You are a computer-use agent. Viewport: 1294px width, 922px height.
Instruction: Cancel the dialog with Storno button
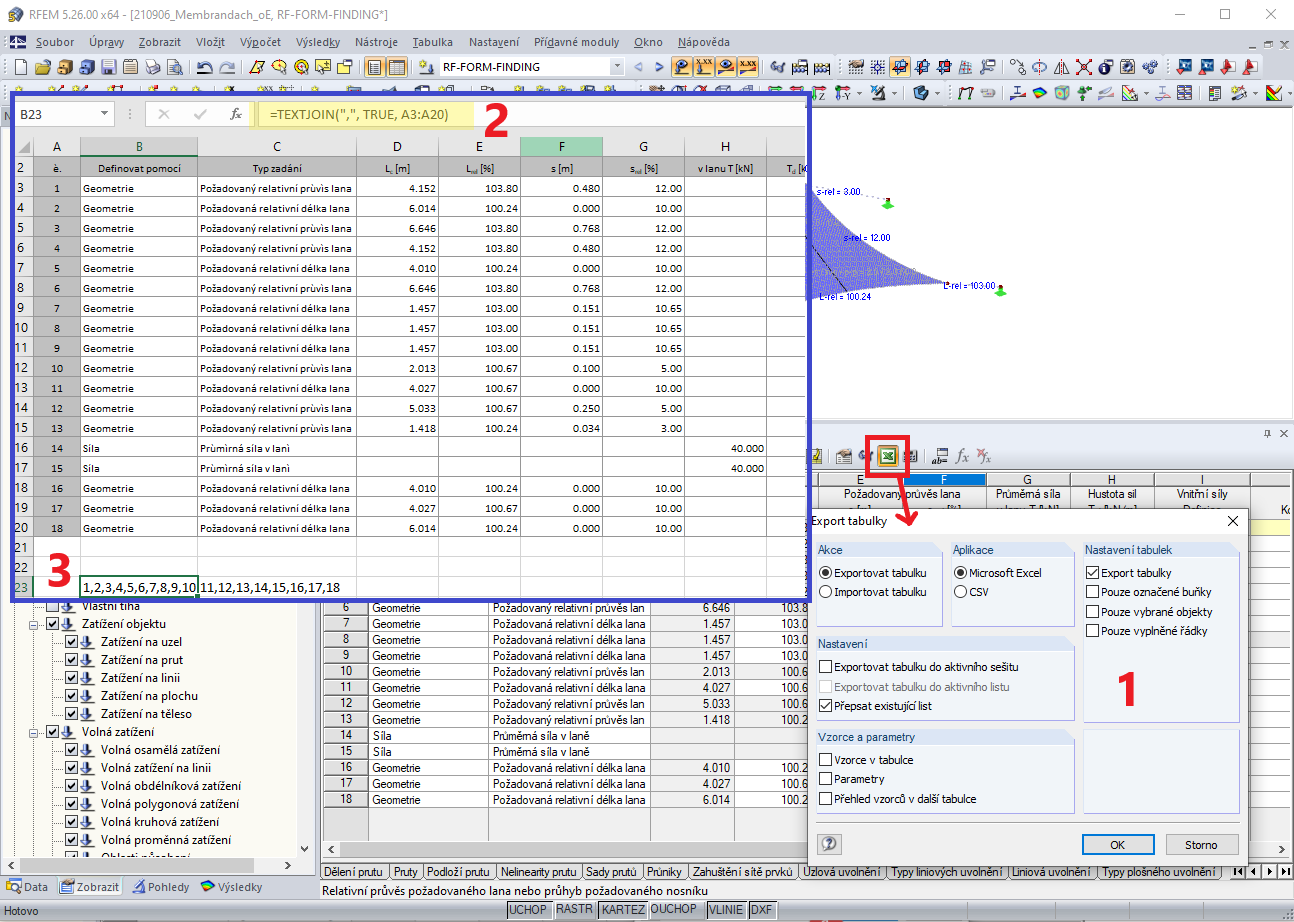coord(1201,845)
